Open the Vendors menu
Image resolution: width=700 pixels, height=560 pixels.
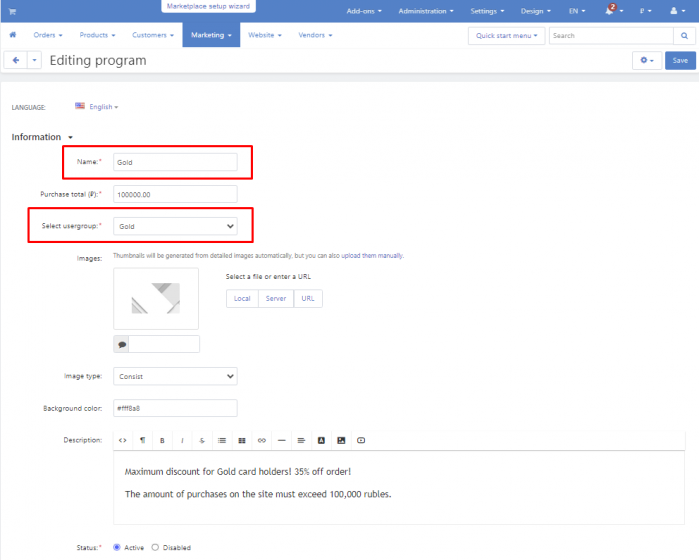(x=315, y=35)
